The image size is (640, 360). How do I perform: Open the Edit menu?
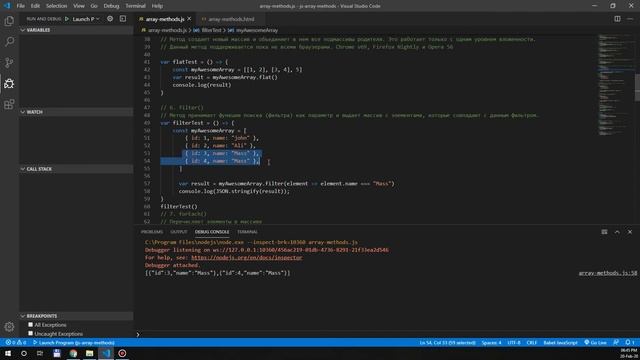click(36, 6)
